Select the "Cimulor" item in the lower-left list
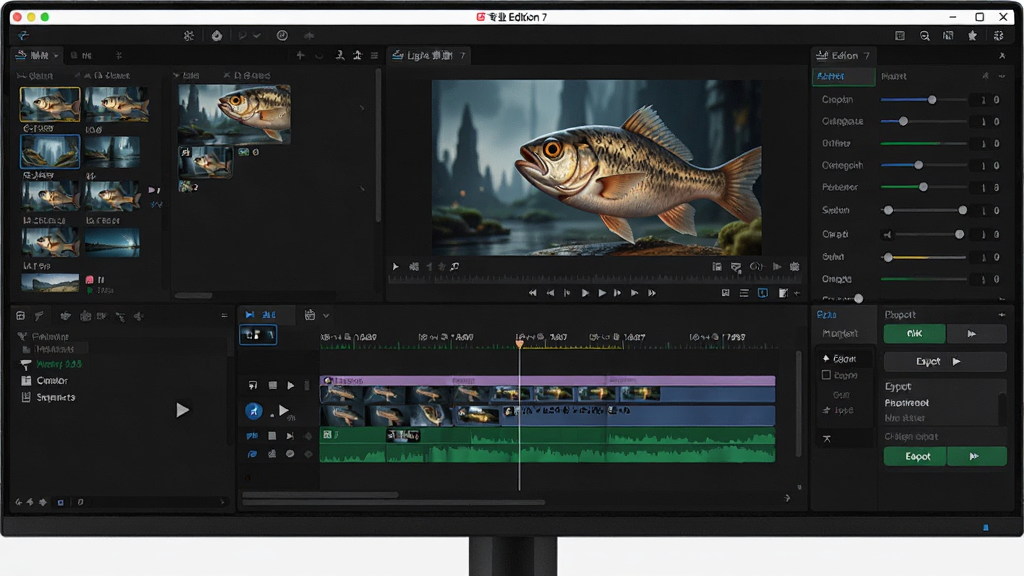The height and width of the screenshot is (576, 1024). (52, 381)
